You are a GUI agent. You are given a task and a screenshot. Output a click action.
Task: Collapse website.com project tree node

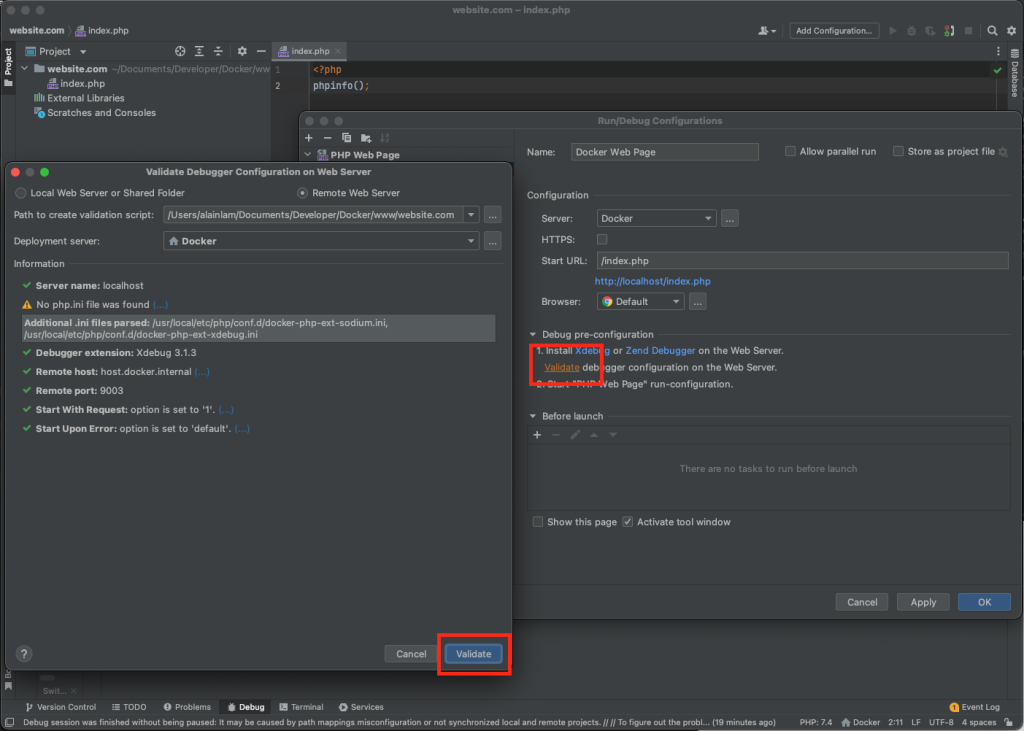(25, 69)
